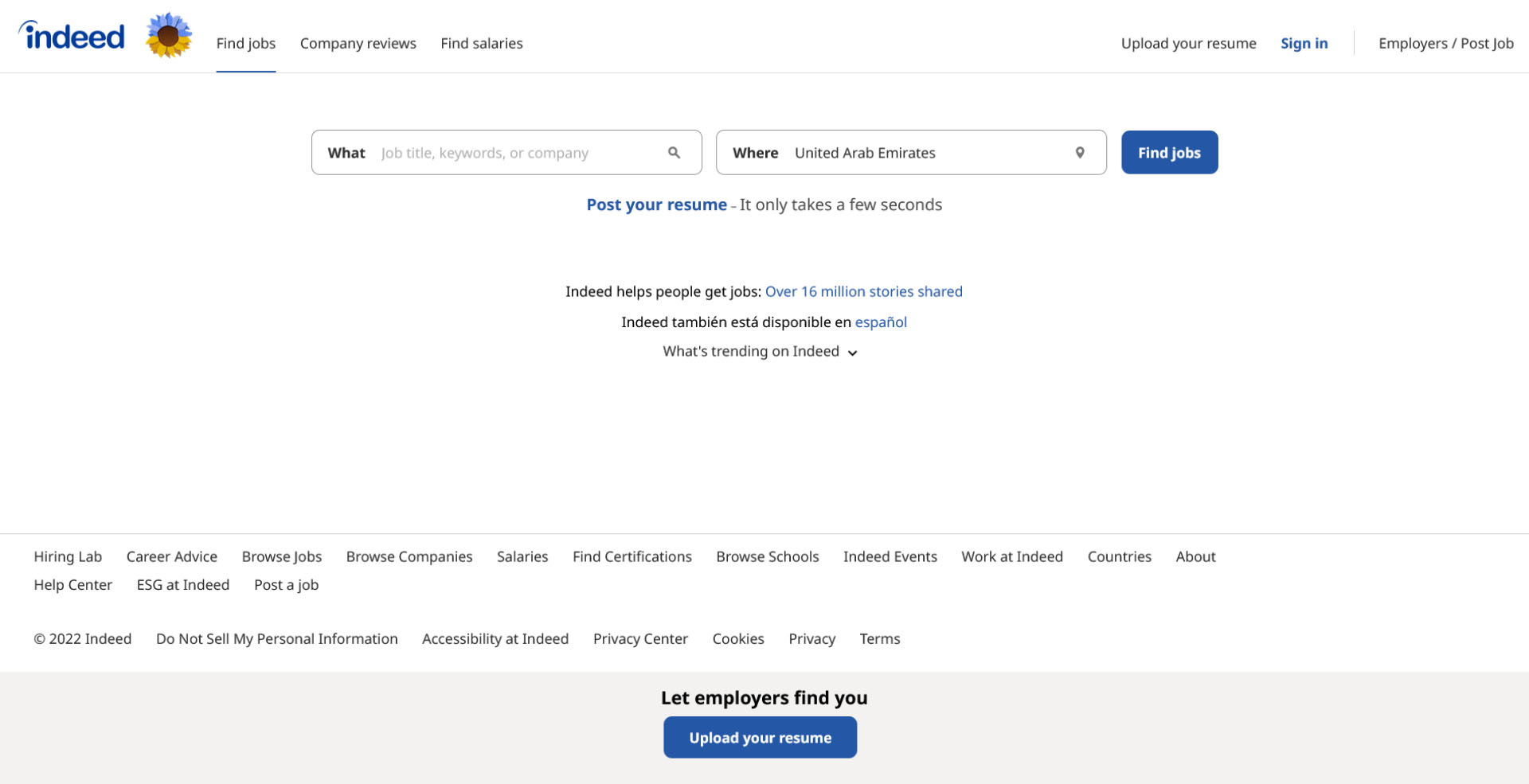Screen dimensions: 1529x784
Task: Click the magnifier icon in the What field
Action: (x=674, y=153)
